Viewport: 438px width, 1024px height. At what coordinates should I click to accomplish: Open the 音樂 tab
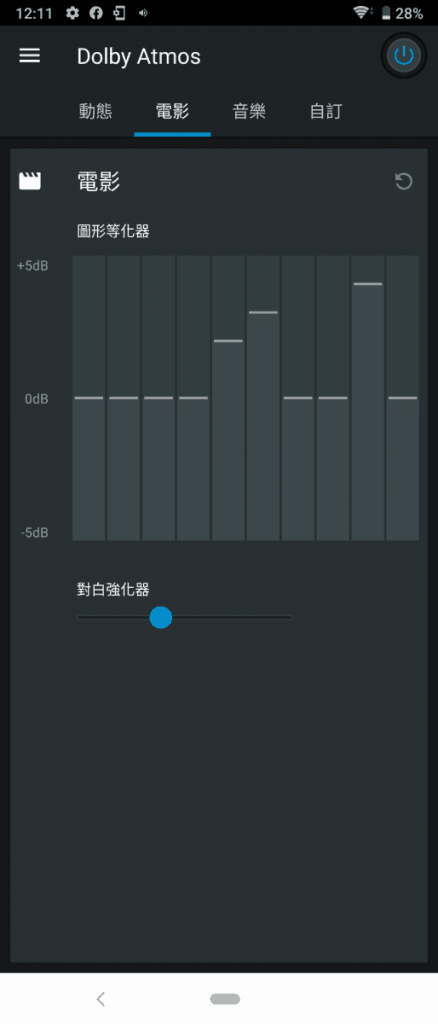click(x=249, y=112)
